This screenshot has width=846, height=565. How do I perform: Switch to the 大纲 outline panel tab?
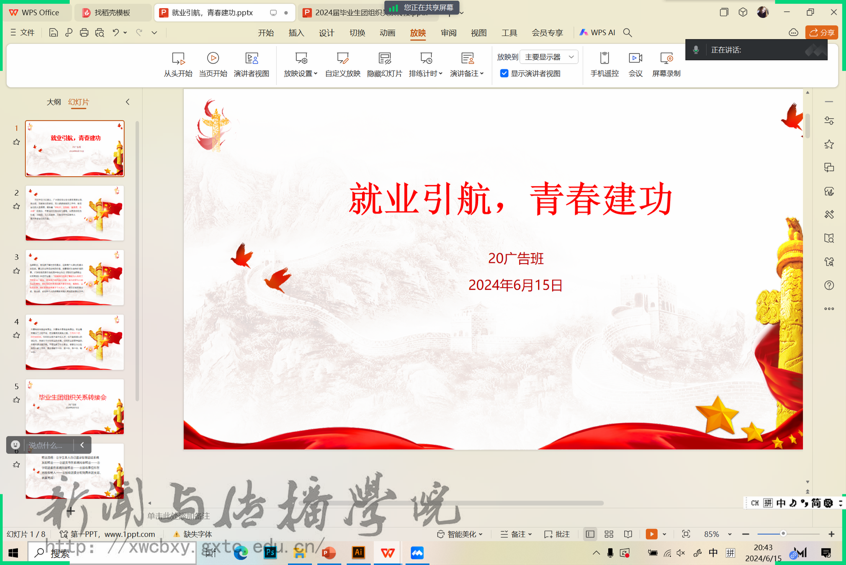point(54,102)
